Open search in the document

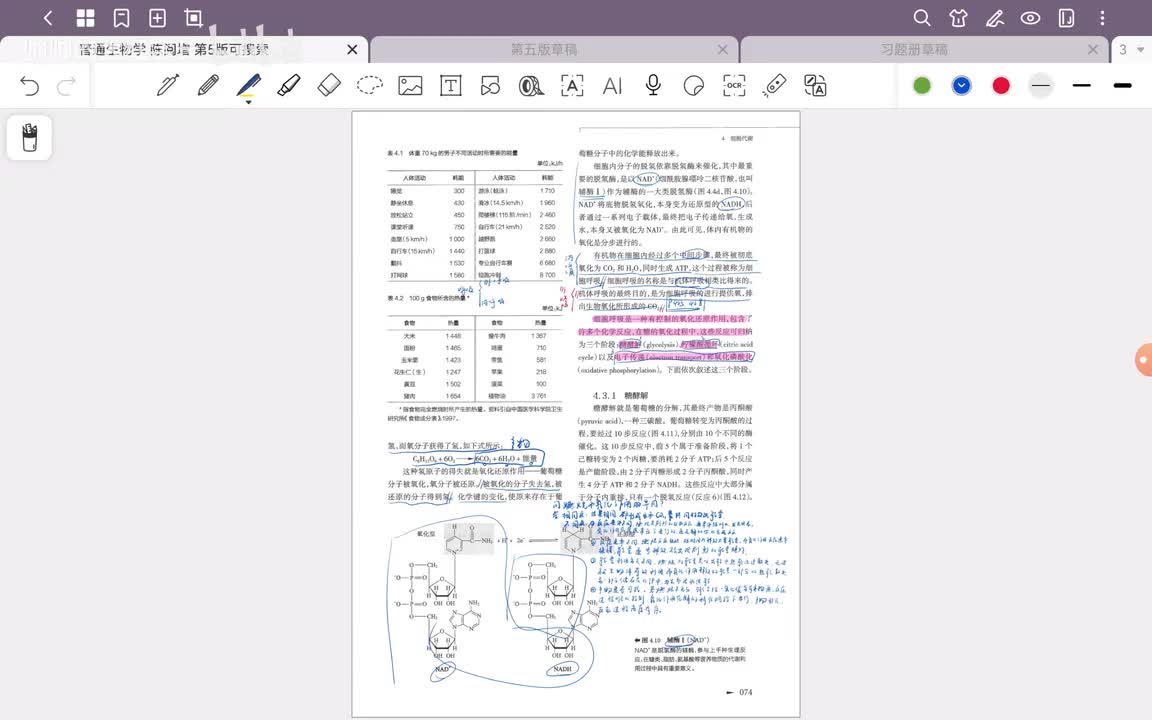point(921,18)
